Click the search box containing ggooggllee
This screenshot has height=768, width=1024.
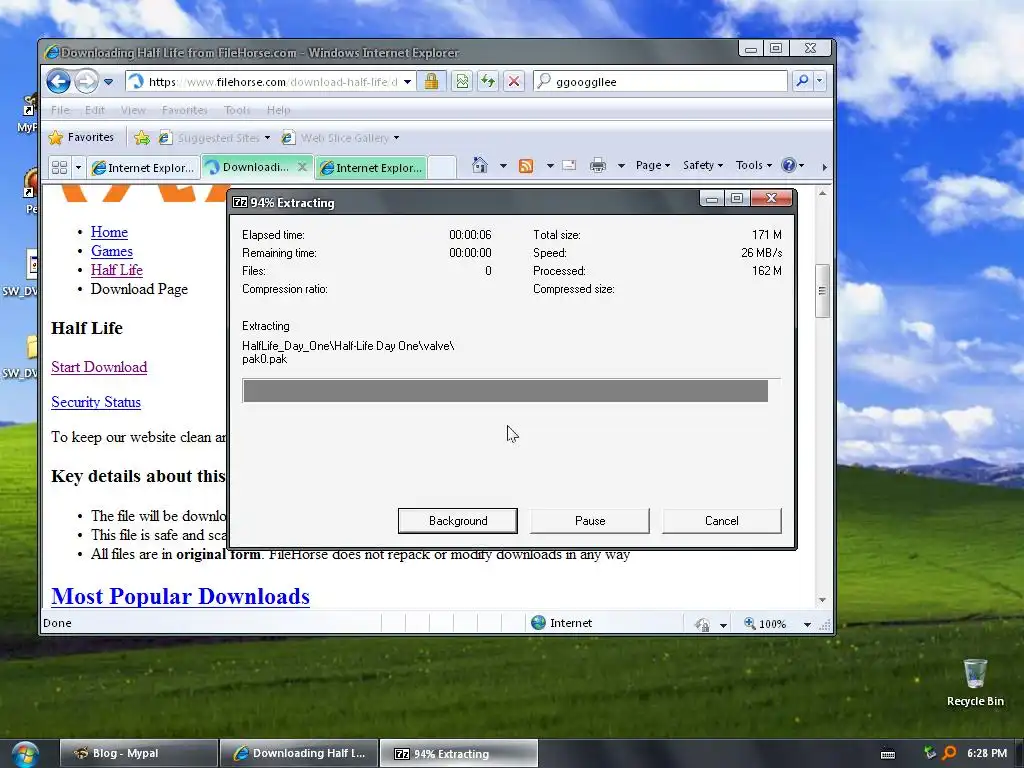(660, 82)
